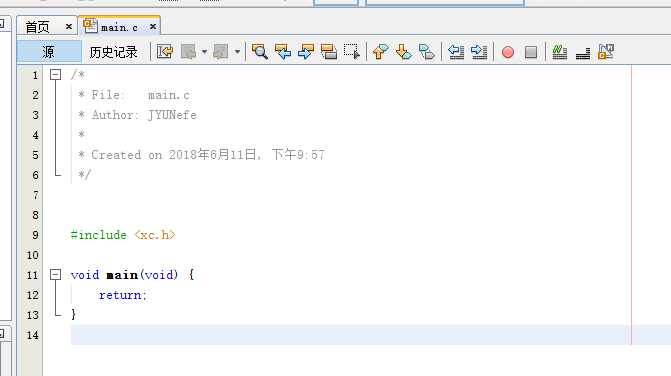The image size is (671, 376).
Task: Toggle highlight search icon
Action: click(329, 52)
